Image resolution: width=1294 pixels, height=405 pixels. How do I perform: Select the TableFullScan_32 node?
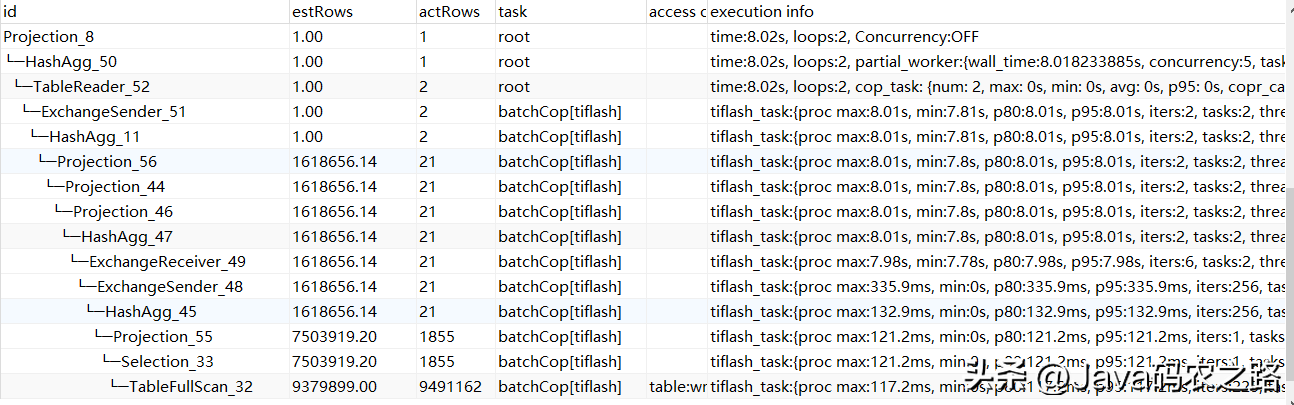(x=190, y=387)
